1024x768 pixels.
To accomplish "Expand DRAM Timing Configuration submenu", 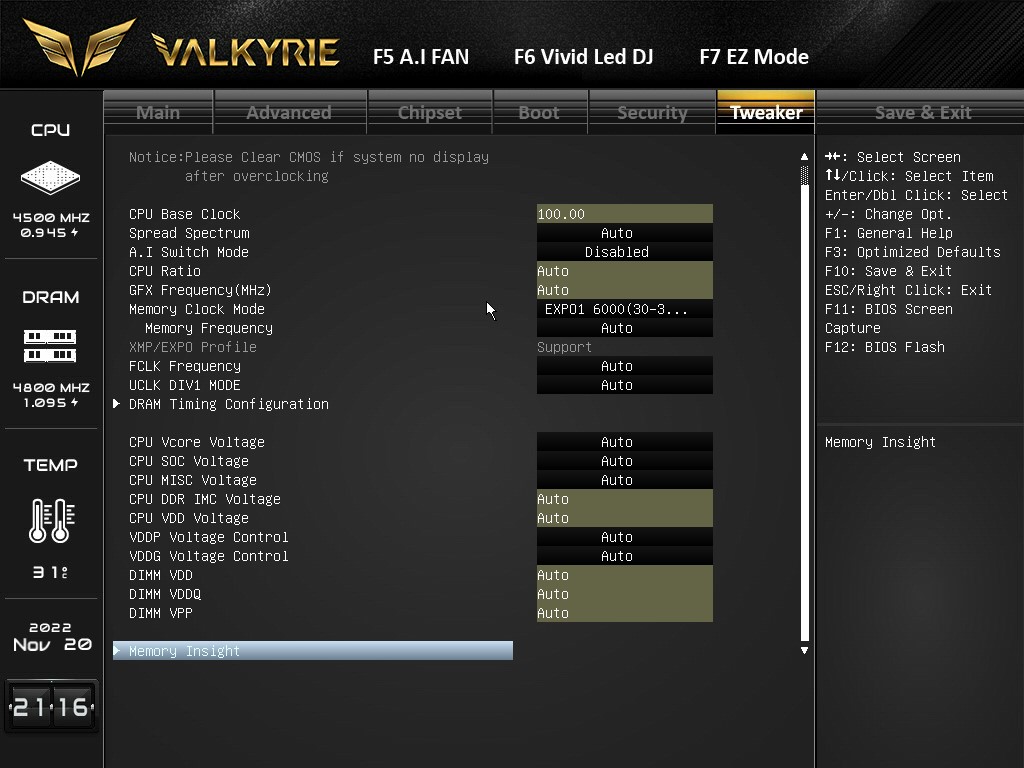I will 229,404.
